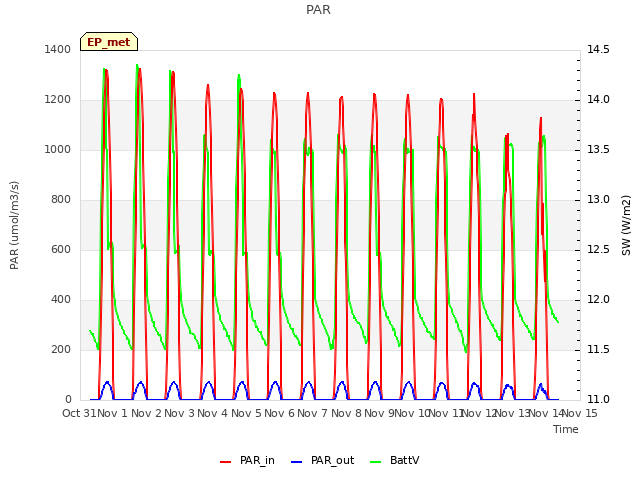Click the Nov 2 x-axis tick label
The height and width of the screenshot is (480, 640).
(146, 413)
